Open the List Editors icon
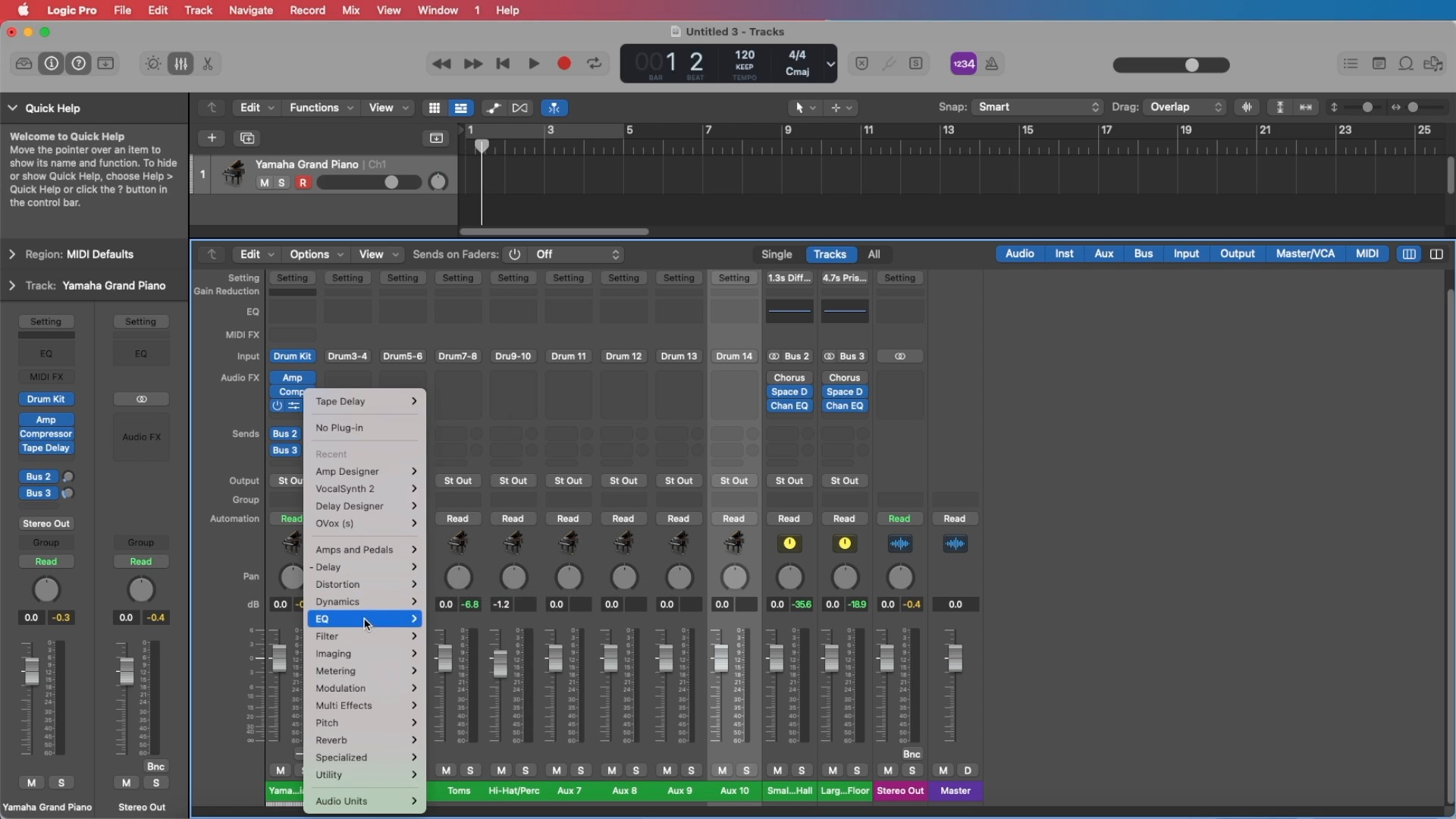1456x819 pixels. coord(1351,64)
